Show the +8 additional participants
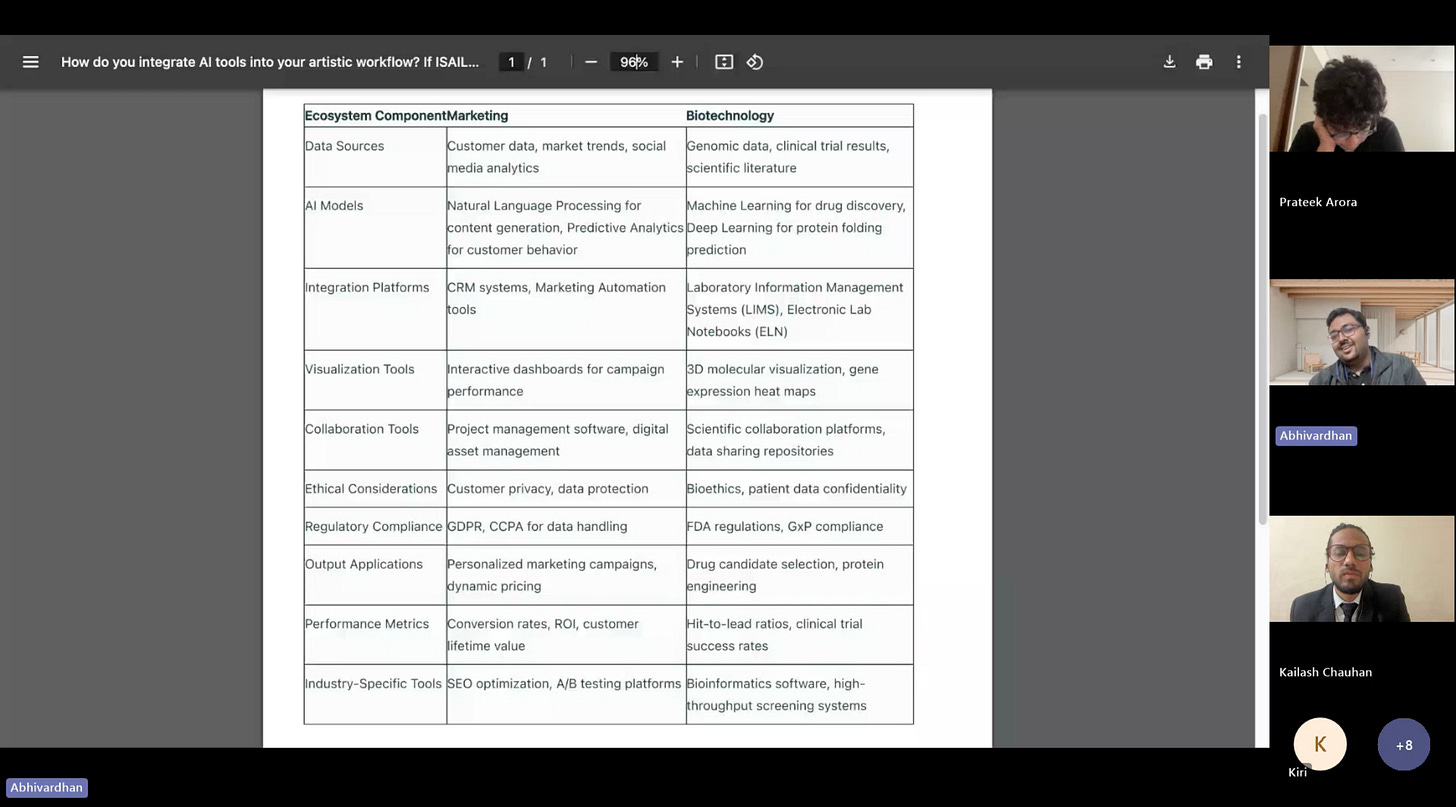This screenshot has height=807, width=1456. tap(1404, 745)
